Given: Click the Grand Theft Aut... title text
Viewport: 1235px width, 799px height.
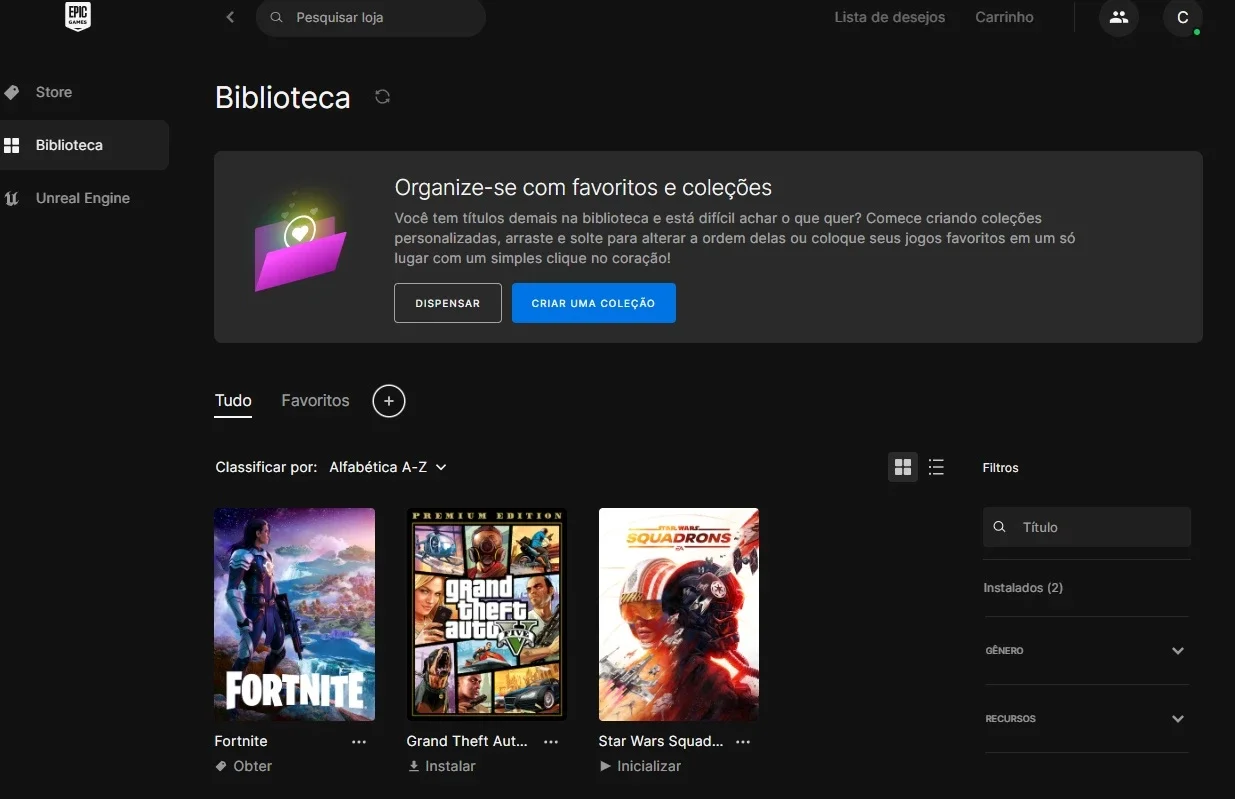Looking at the screenshot, I should (467, 741).
